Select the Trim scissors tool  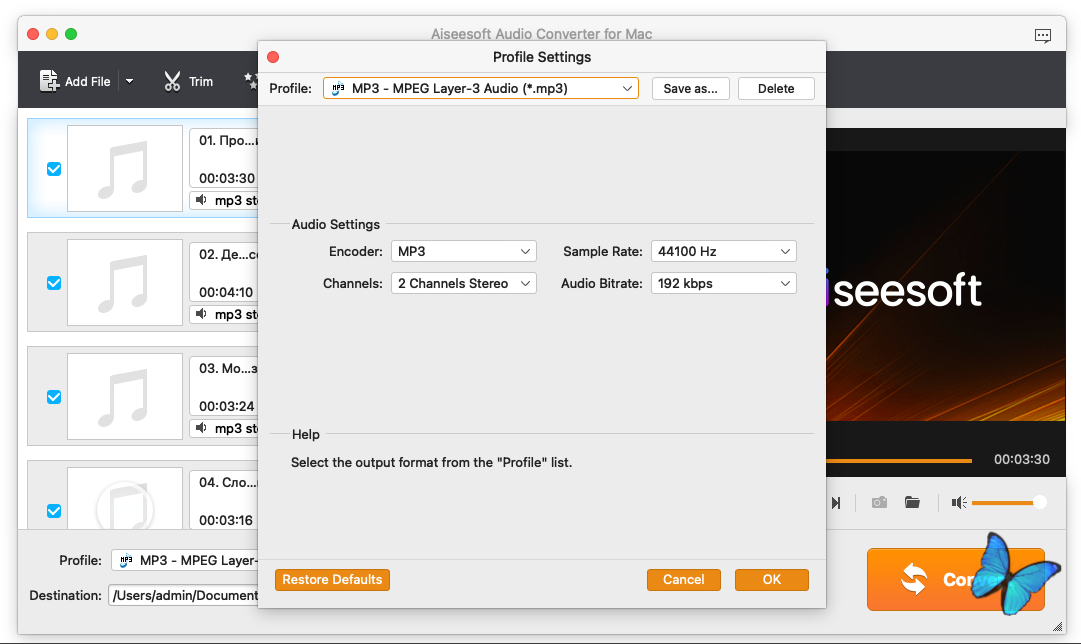[x=172, y=81]
